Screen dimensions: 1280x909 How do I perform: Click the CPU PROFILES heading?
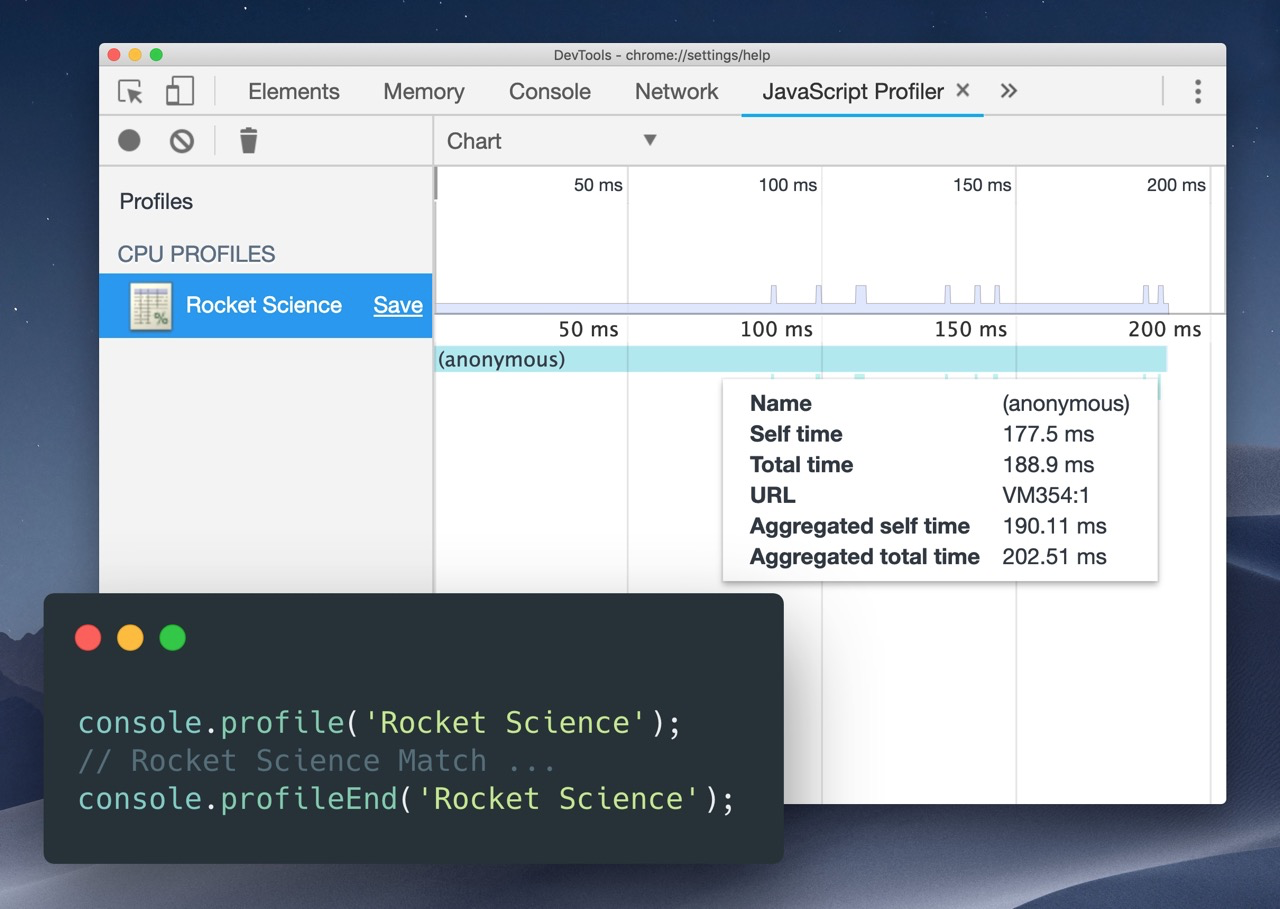point(196,254)
